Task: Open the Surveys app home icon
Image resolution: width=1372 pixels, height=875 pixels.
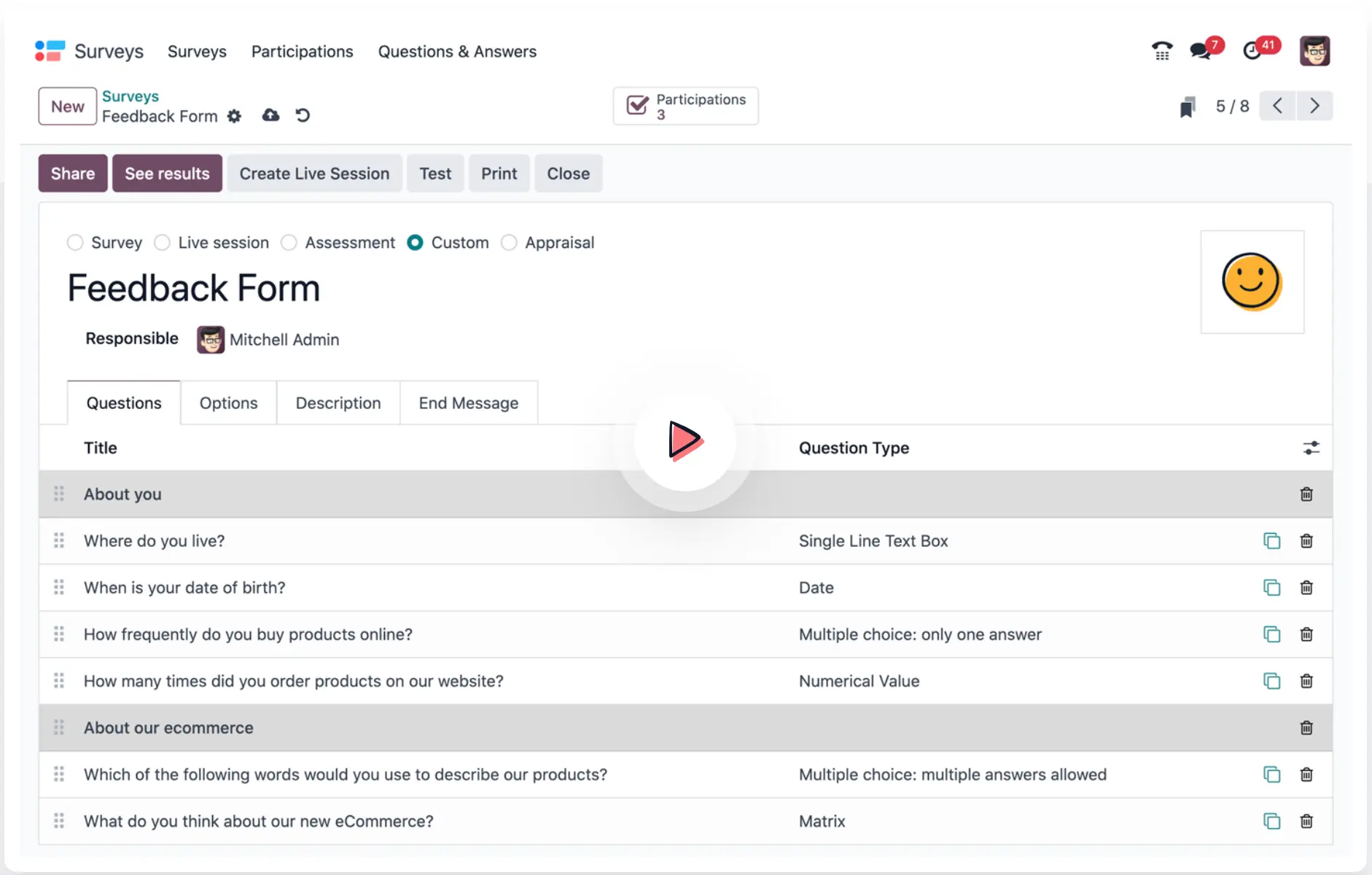Action: [50, 51]
